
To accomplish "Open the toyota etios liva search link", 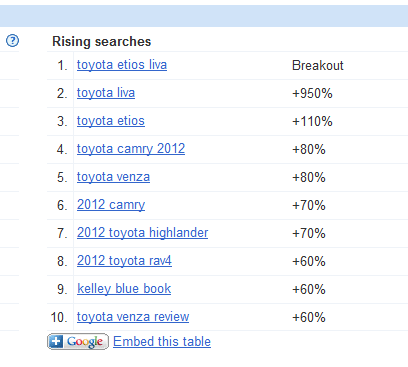I will click(x=122, y=65).
